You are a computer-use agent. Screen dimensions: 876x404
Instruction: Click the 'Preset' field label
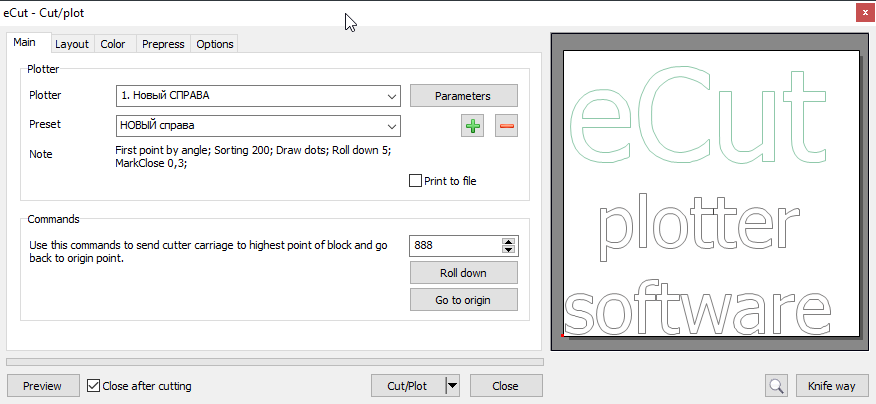(45, 124)
